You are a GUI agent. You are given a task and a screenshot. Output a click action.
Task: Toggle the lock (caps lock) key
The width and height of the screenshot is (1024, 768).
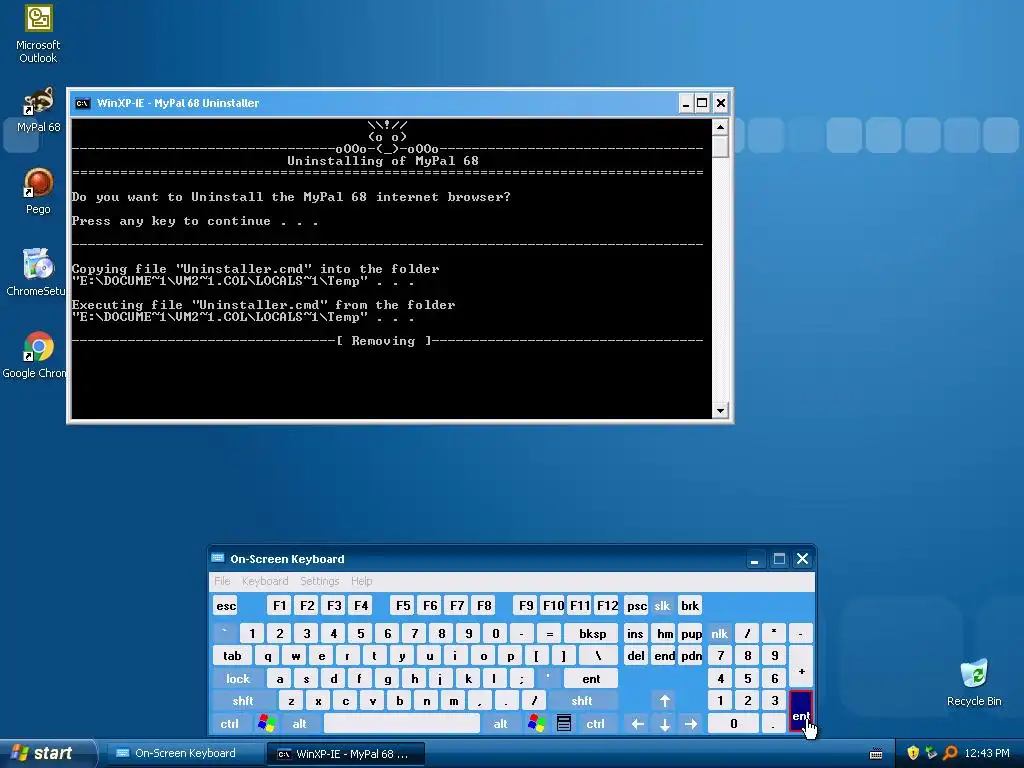pyautogui.click(x=238, y=679)
